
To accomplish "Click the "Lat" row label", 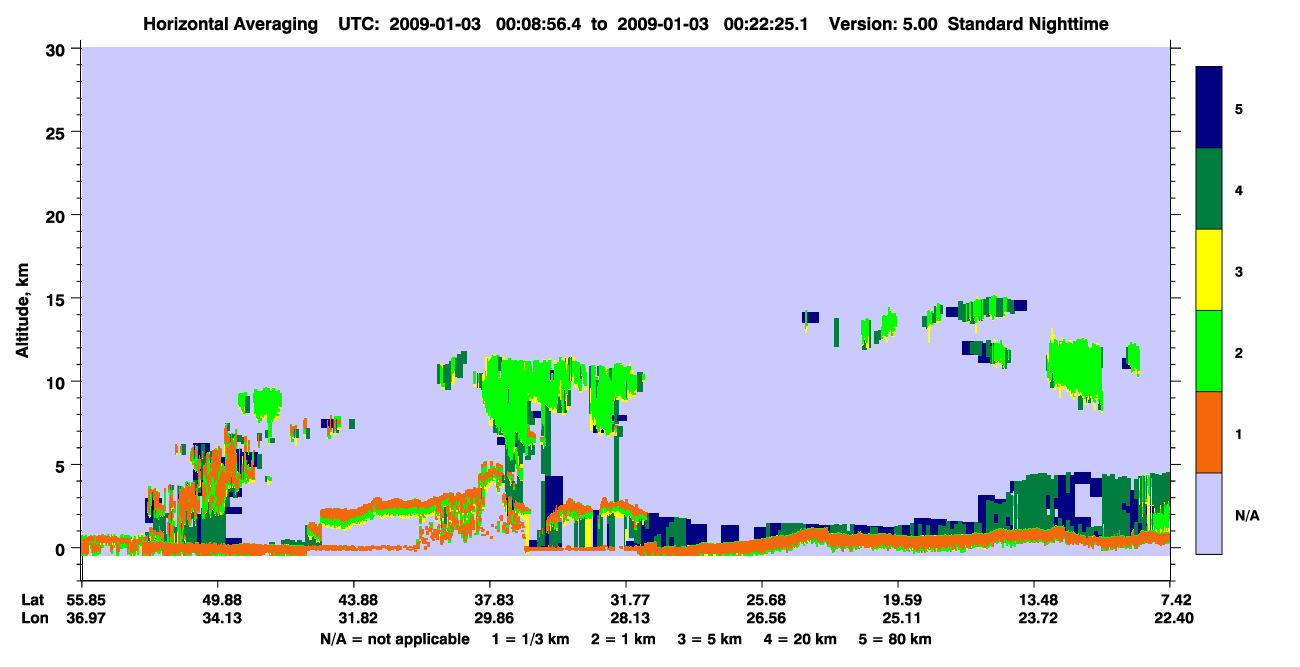I will coord(32,600).
